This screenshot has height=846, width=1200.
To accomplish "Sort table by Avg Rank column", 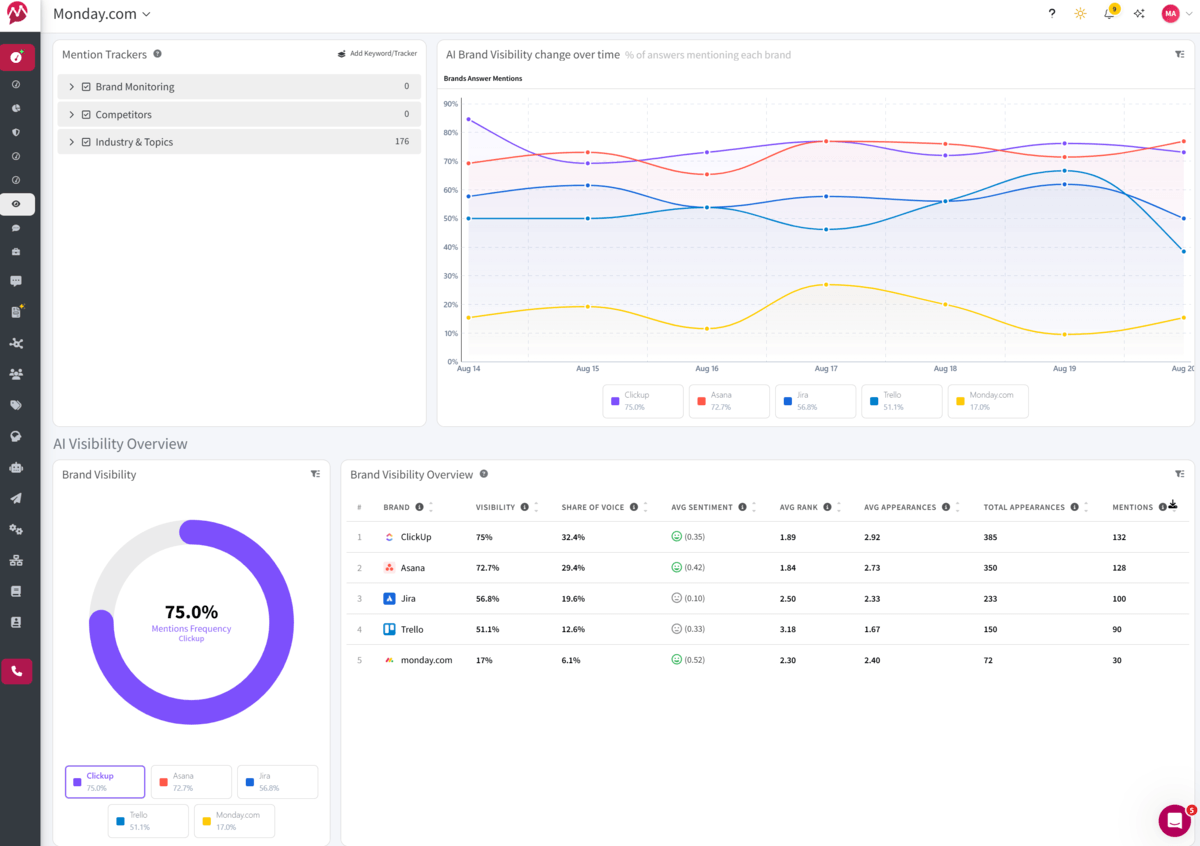I will click(x=838, y=507).
